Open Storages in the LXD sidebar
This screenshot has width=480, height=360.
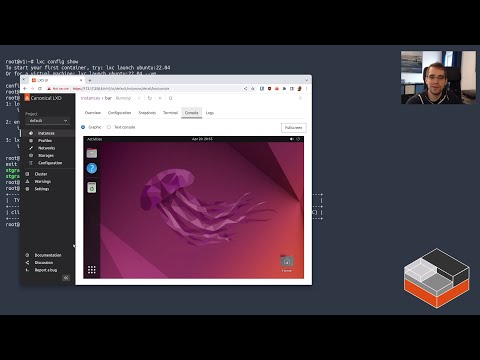pyautogui.click(x=46, y=155)
